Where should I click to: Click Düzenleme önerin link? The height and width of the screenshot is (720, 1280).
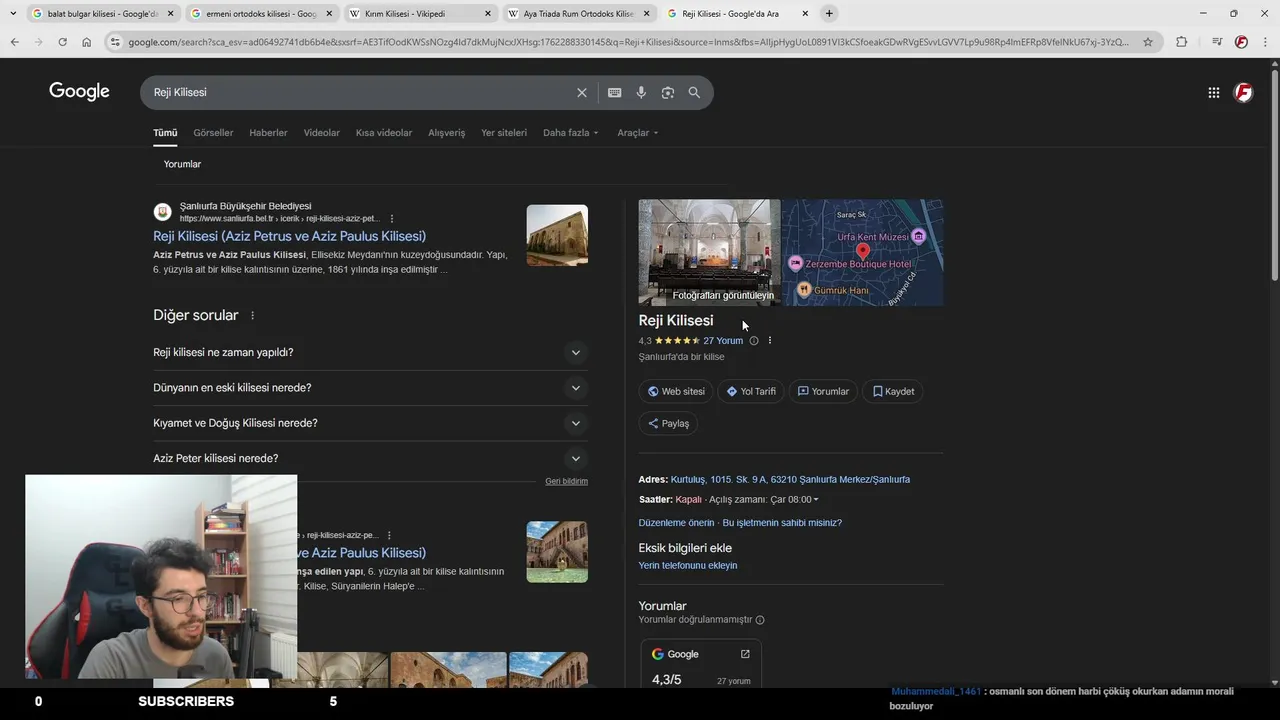coord(677,523)
